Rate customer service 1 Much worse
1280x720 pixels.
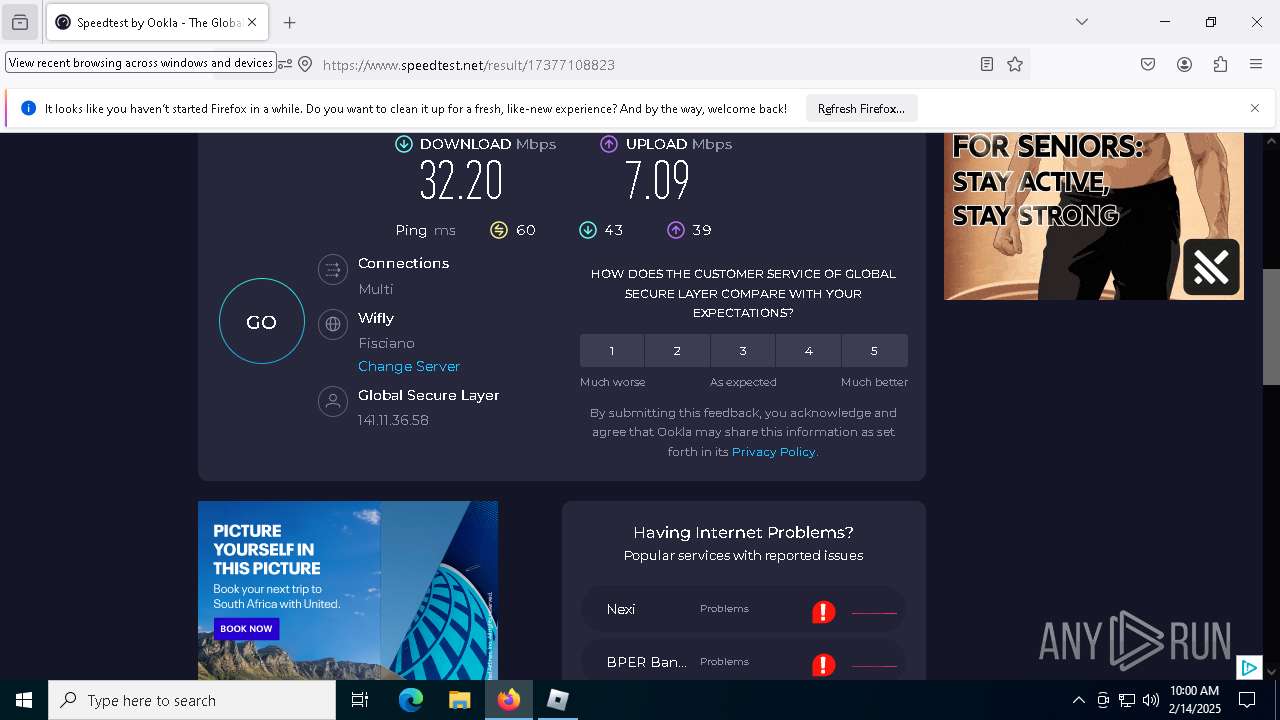(612, 351)
